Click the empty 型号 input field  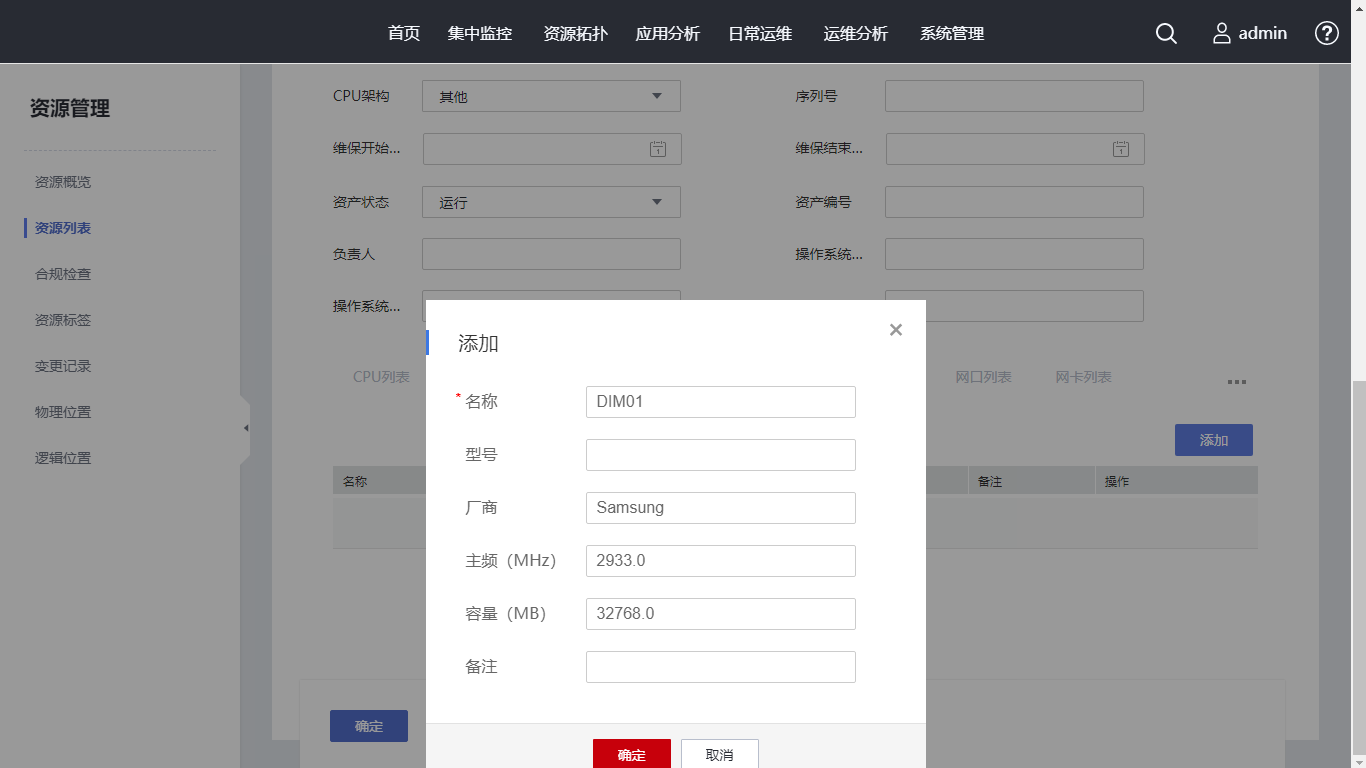(x=720, y=455)
